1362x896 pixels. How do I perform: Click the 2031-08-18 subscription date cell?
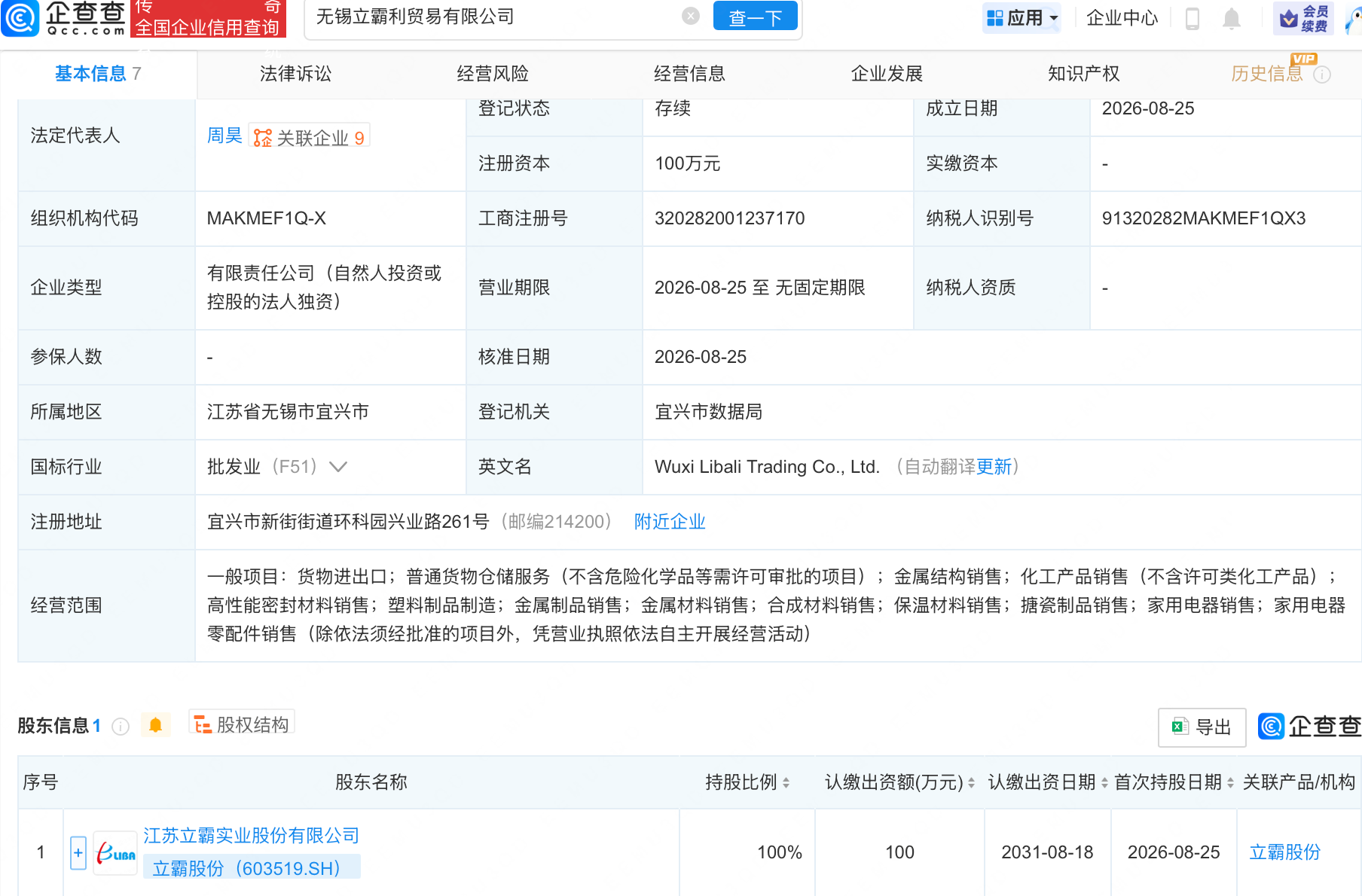pyautogui.click(x=1047, y=852)
